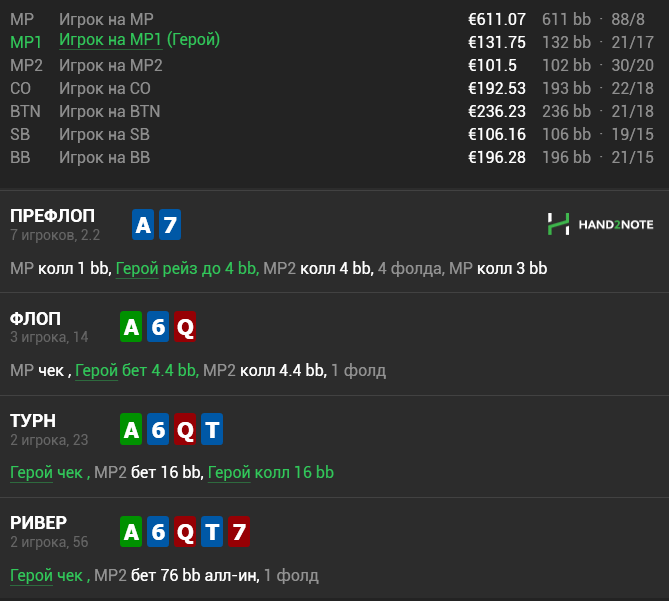Screen dimensions: 669x601
Task: Click the blue A card in preflop row
Action: (144, 225)
